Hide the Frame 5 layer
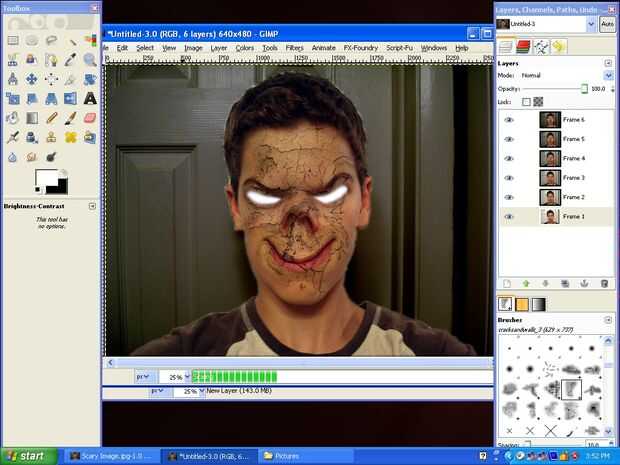This screenshot has height=465, width=620. 508,139
